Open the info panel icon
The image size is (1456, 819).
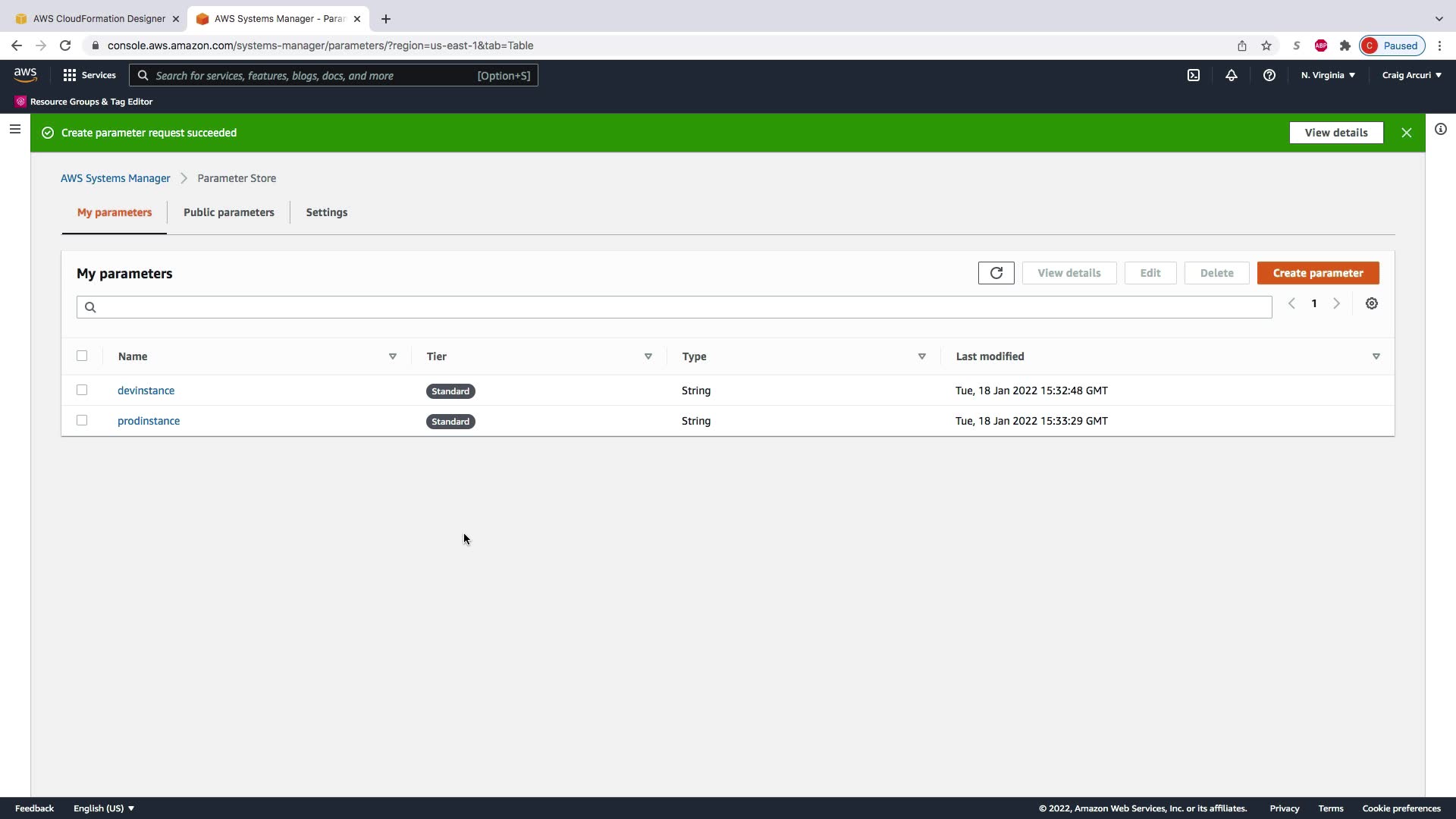pyautogui.click(x=1440, y=129)
